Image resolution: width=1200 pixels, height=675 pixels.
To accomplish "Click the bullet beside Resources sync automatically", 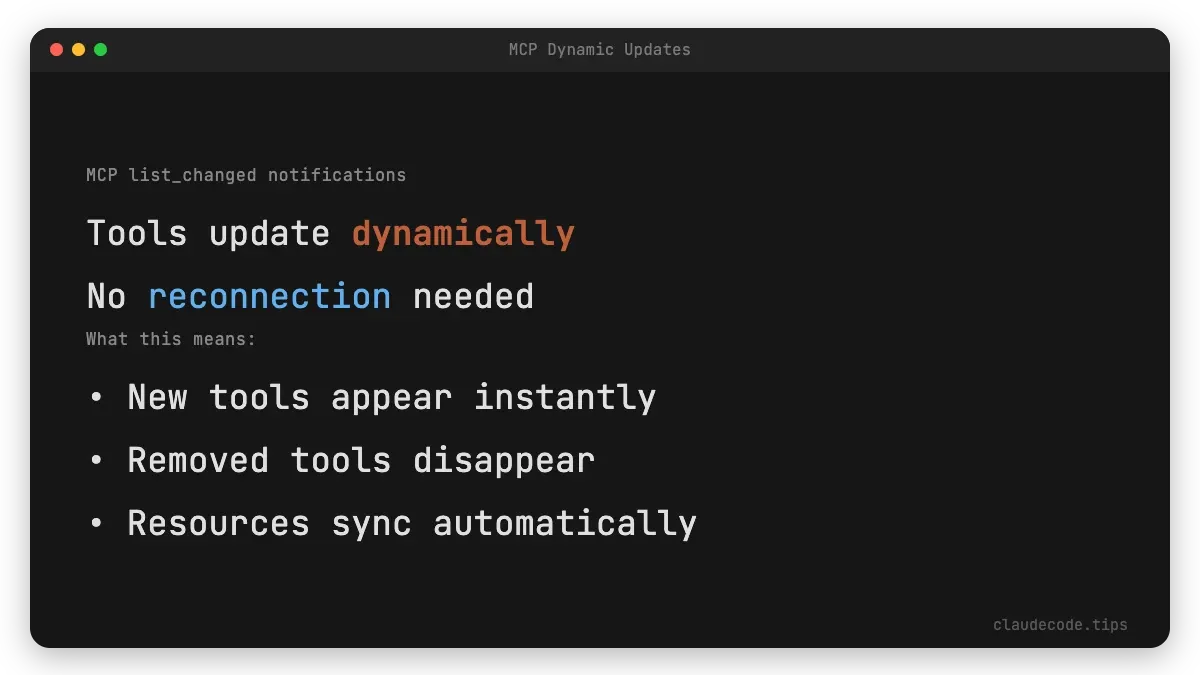I will pyautogui.click(x=96, y=523).
